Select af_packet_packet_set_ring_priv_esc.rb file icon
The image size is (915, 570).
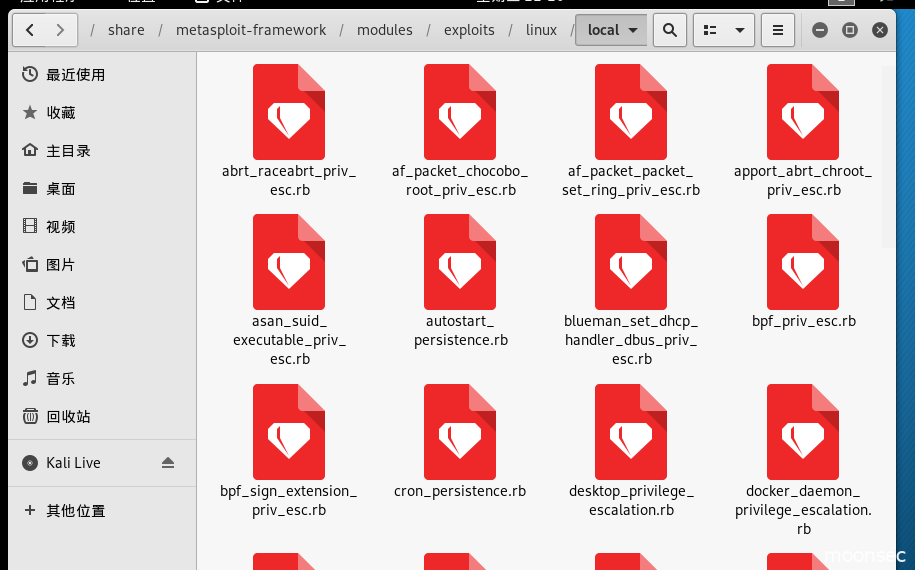coord(631,111)
